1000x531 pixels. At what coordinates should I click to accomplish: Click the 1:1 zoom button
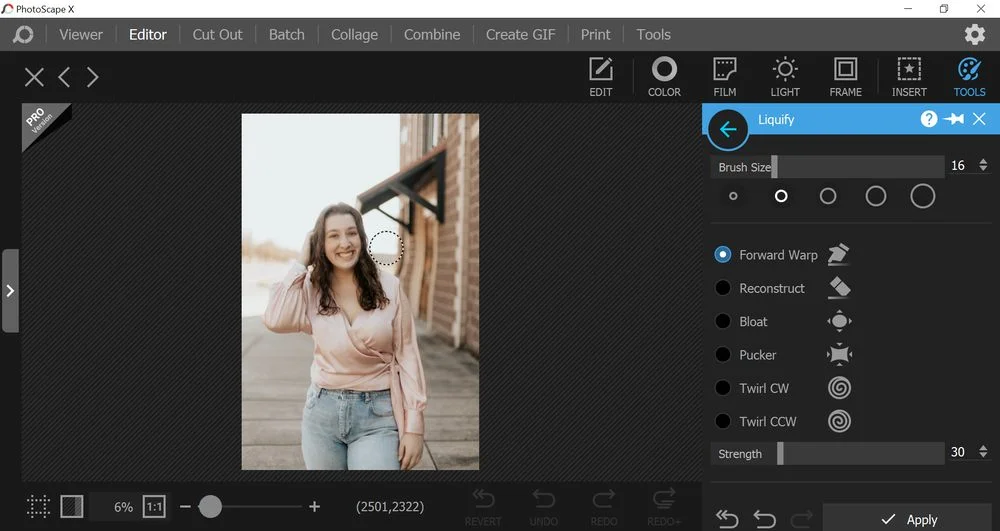[x=154, y=507]
